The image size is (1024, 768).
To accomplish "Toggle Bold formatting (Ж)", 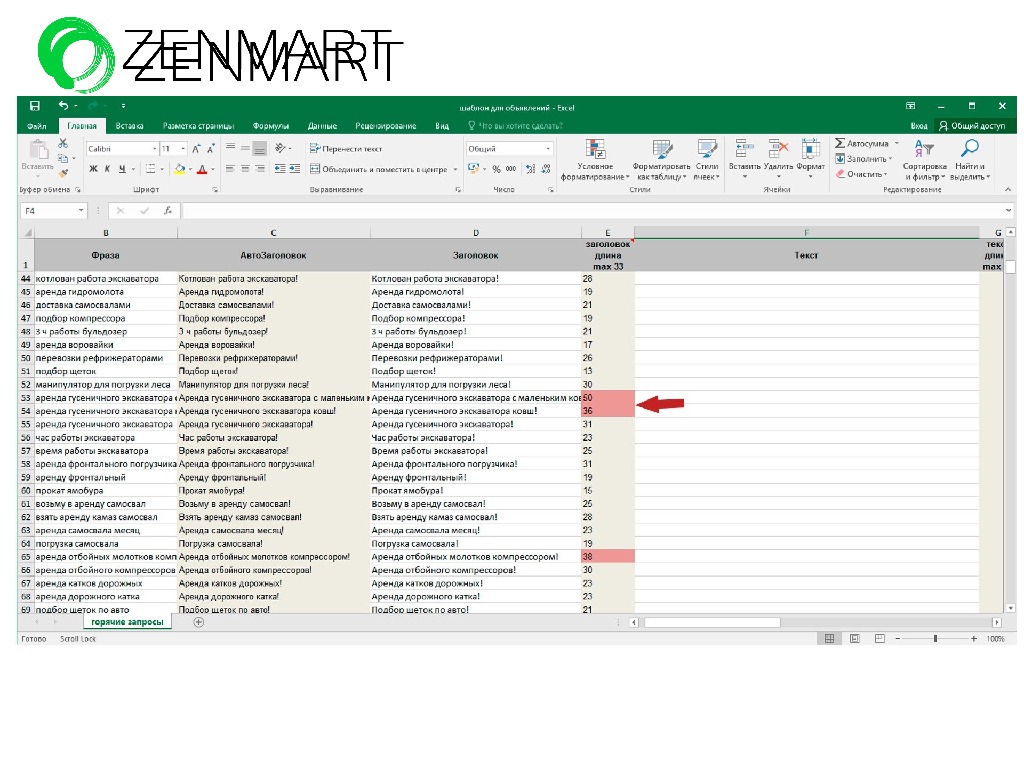I will click(93, 169).
